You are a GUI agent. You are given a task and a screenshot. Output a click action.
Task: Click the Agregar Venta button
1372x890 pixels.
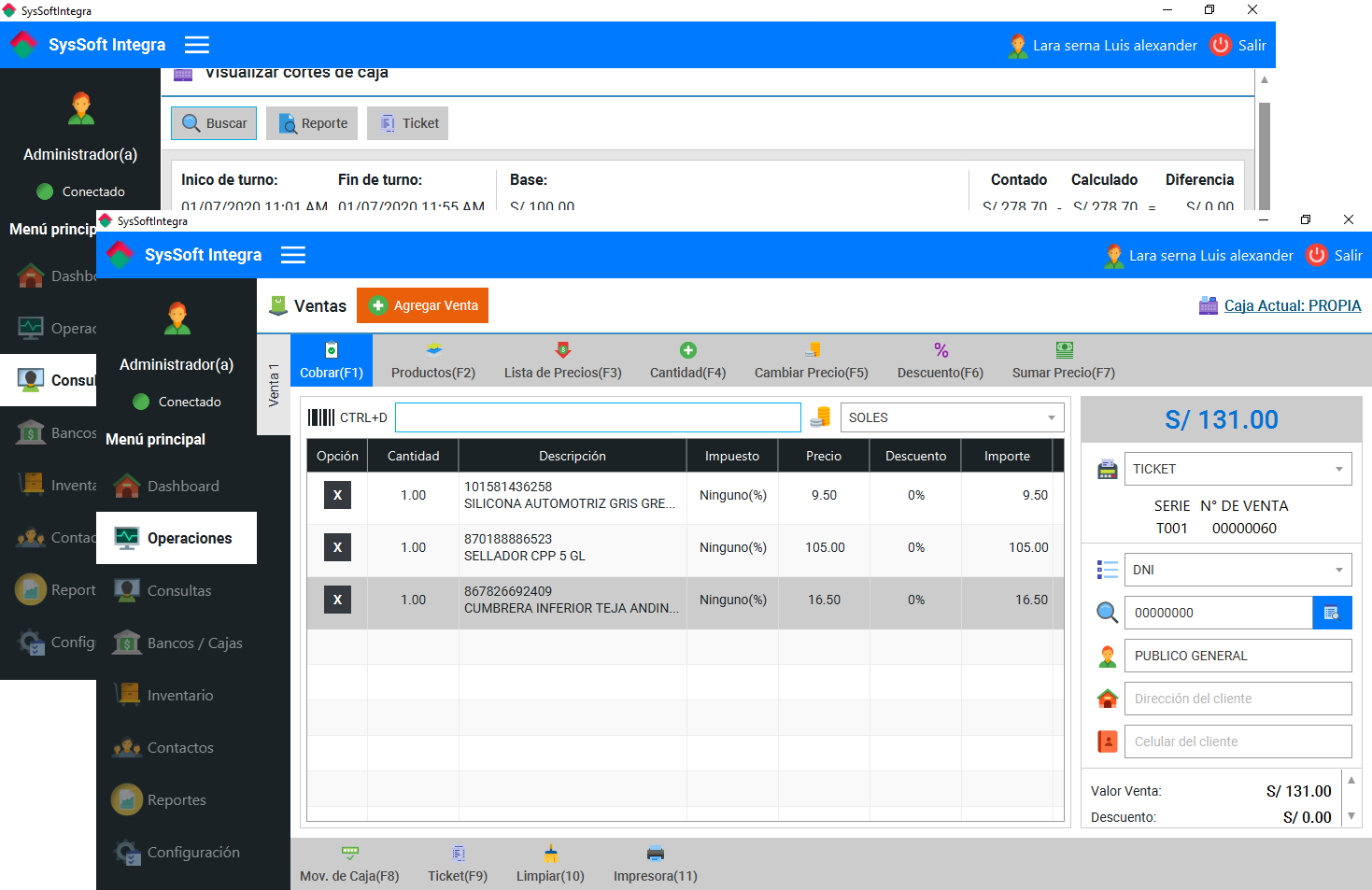point(422,305)
